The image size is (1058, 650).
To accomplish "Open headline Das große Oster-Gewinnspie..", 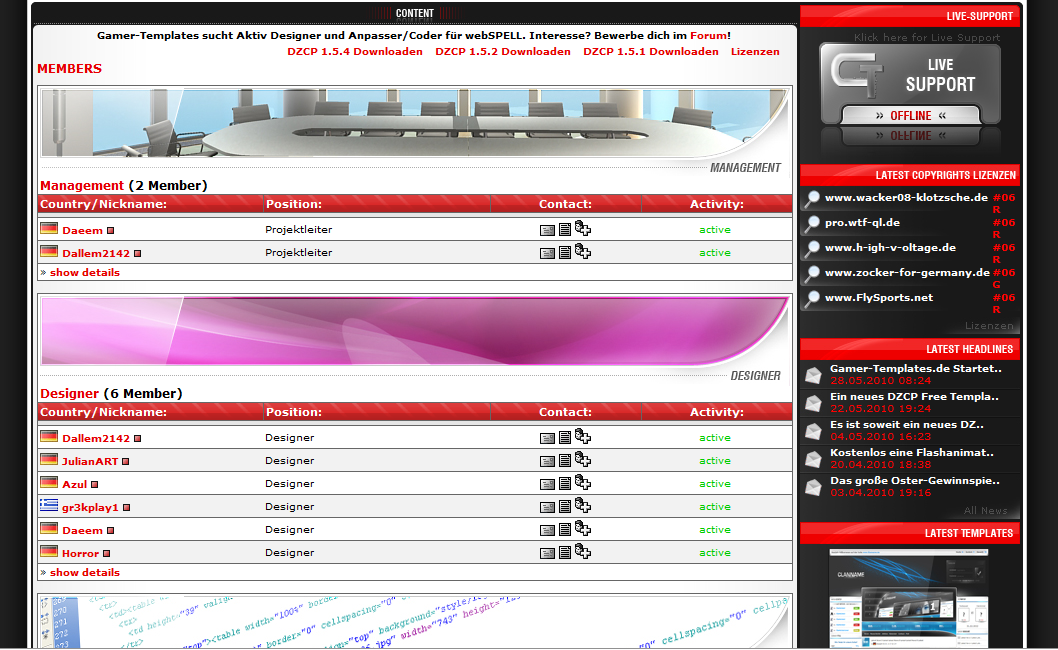I will [x=915, y=481].
